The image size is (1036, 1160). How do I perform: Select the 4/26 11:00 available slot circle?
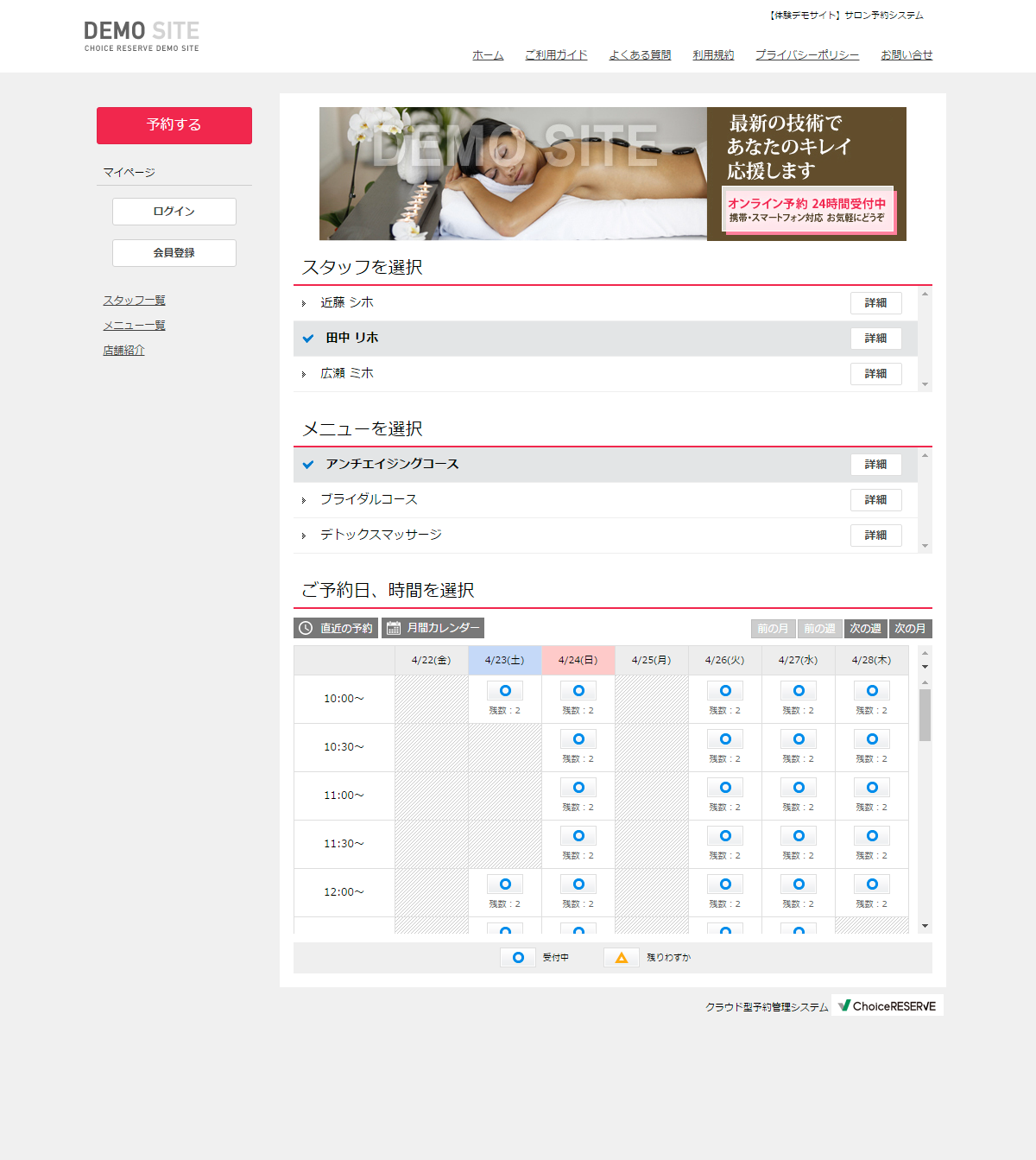coord(725,788)
